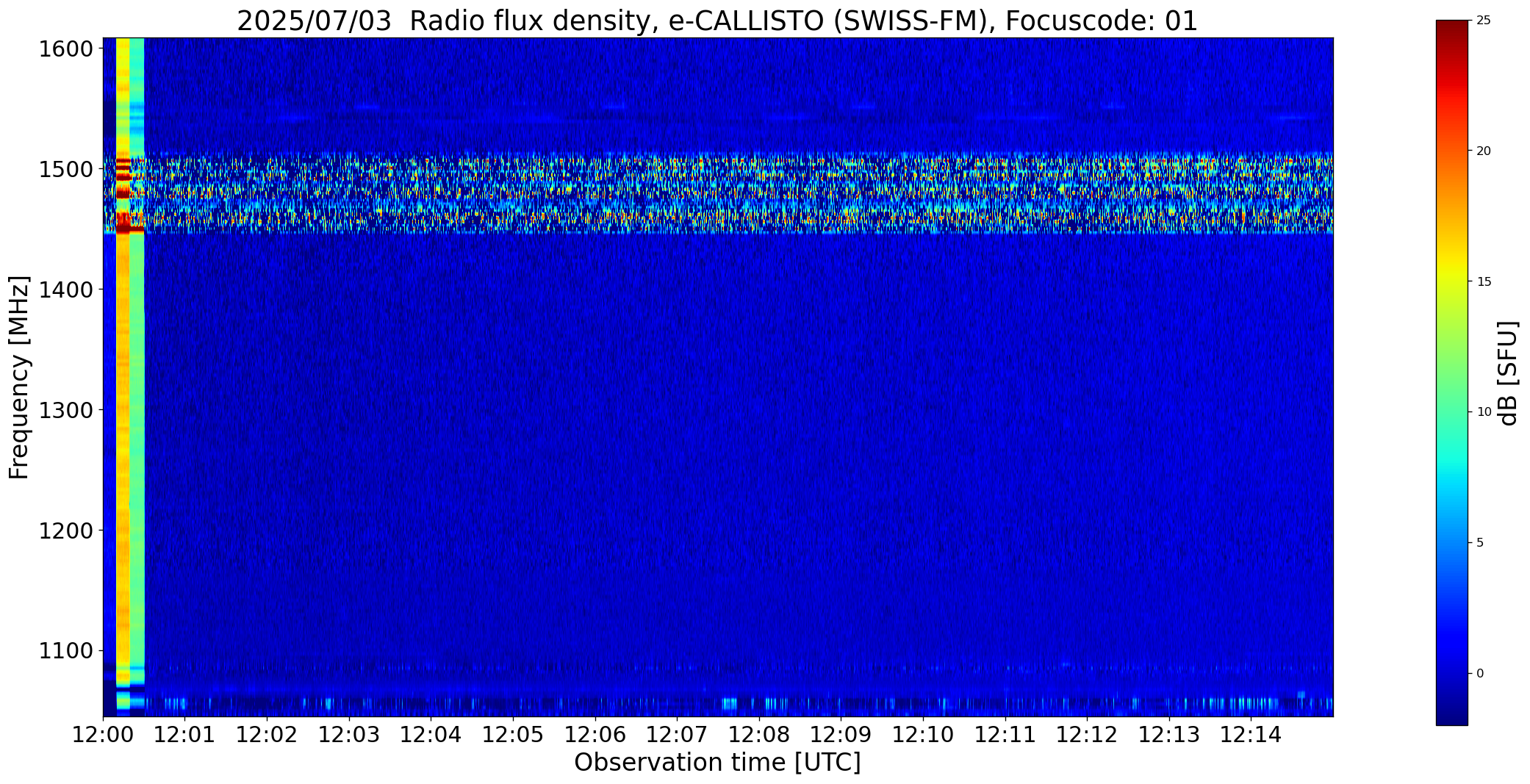Click the colorbar tick label 20
The image size is (1530, 784).
(1484, 151)
